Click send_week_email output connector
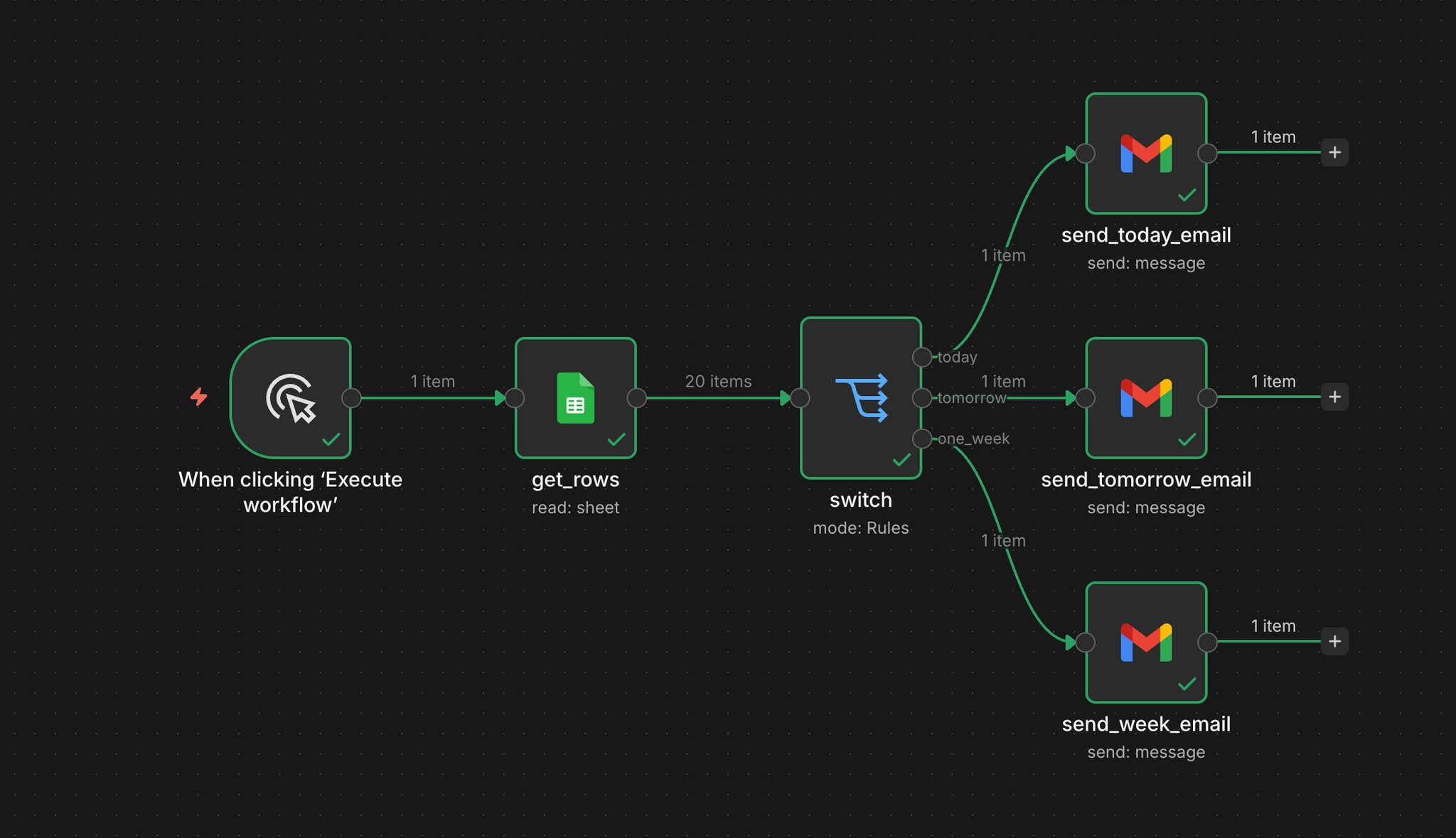This screenshot has height=838, width=1456. (1207, 643)
